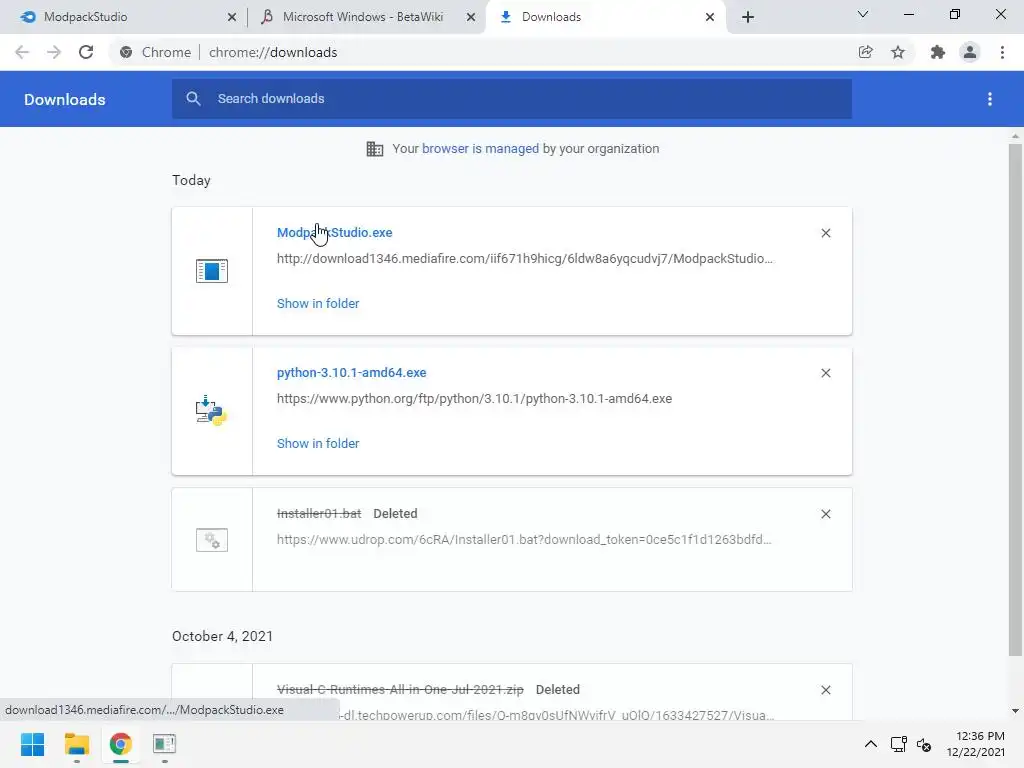
Task: Open the muted volume tray icon
Action: [x=924, y=744]
